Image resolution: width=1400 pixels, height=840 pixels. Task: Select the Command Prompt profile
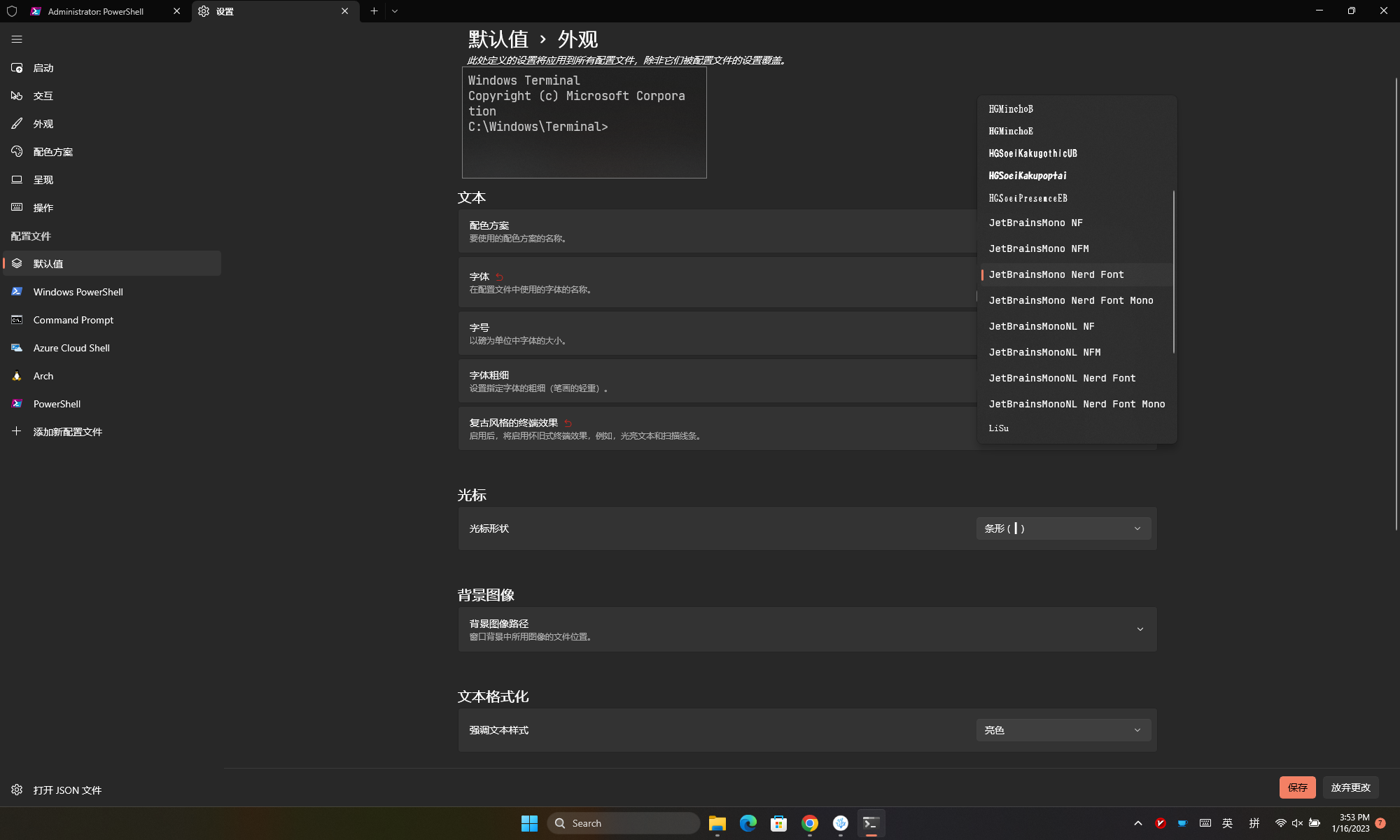click(112, 320)
